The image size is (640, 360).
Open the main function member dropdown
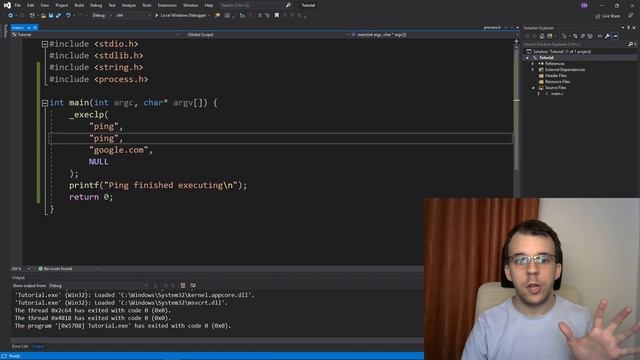point(435,35)
